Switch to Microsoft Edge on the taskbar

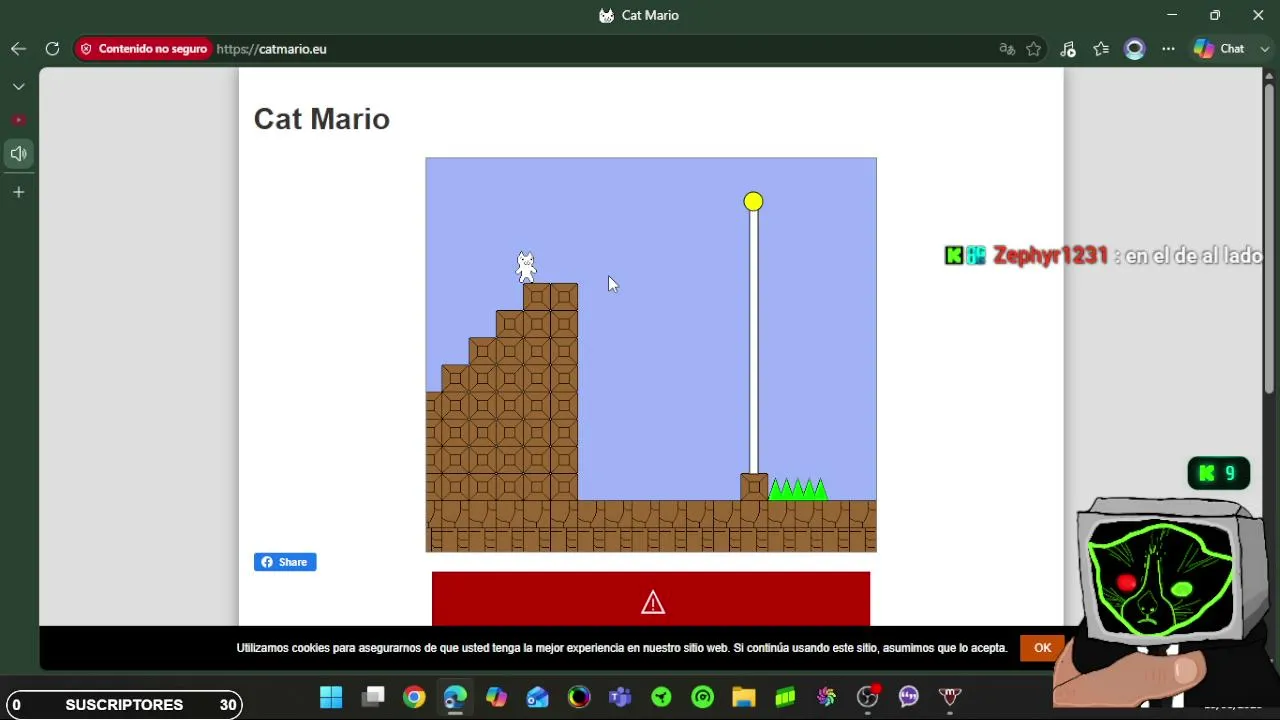click(455, 697)
